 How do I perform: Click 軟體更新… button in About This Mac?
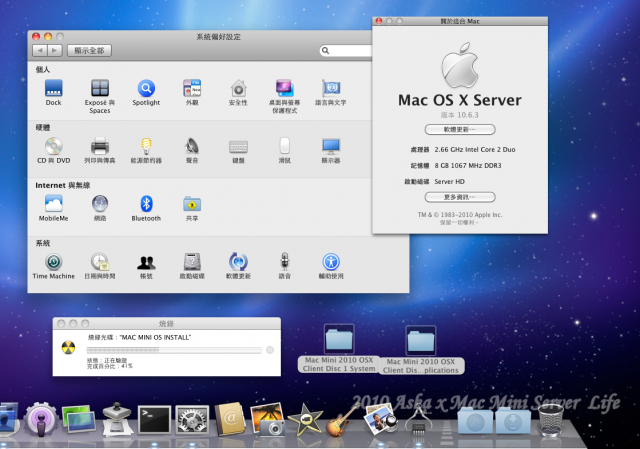tap(460, 129)
